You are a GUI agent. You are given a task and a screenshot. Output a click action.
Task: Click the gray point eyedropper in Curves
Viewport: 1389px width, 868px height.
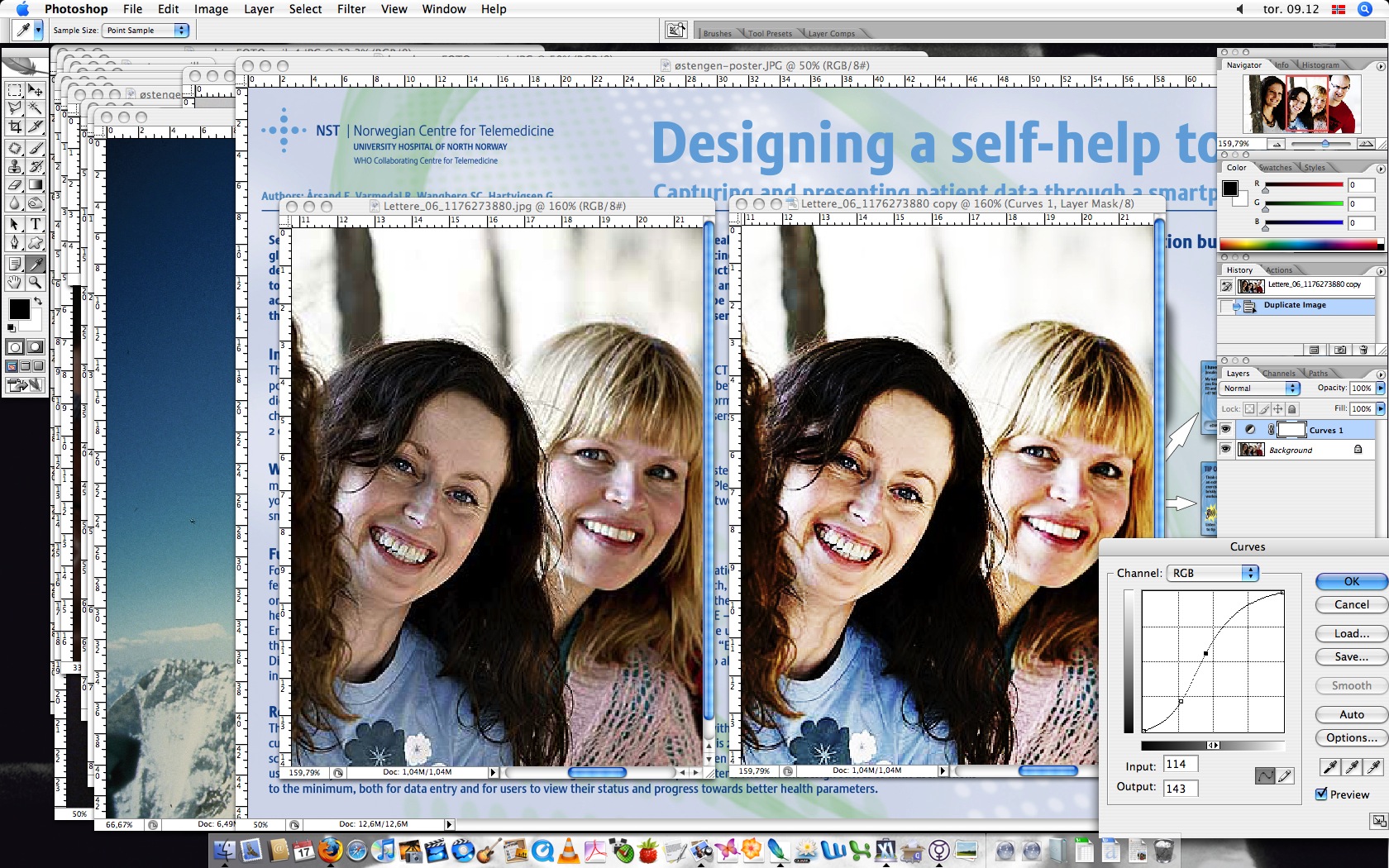1352,767
